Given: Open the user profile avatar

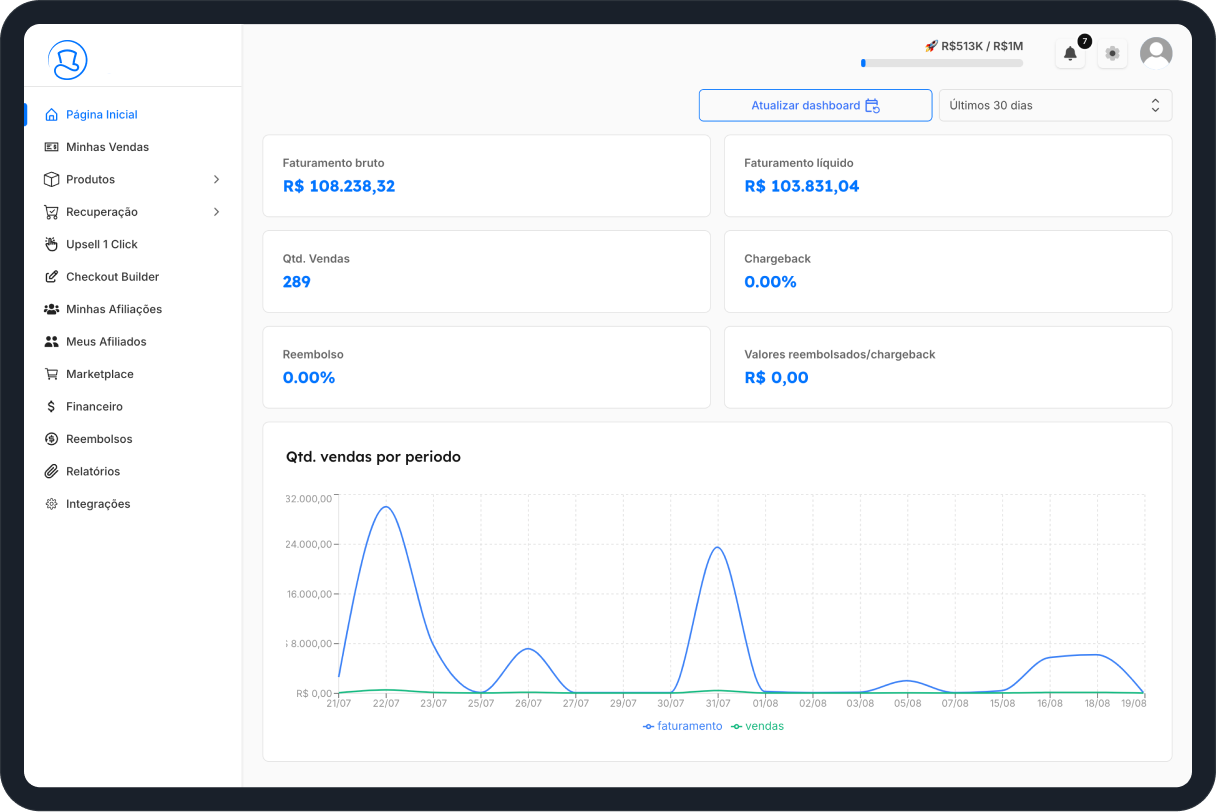Looking at the screenshot, I should point(1156,54).
